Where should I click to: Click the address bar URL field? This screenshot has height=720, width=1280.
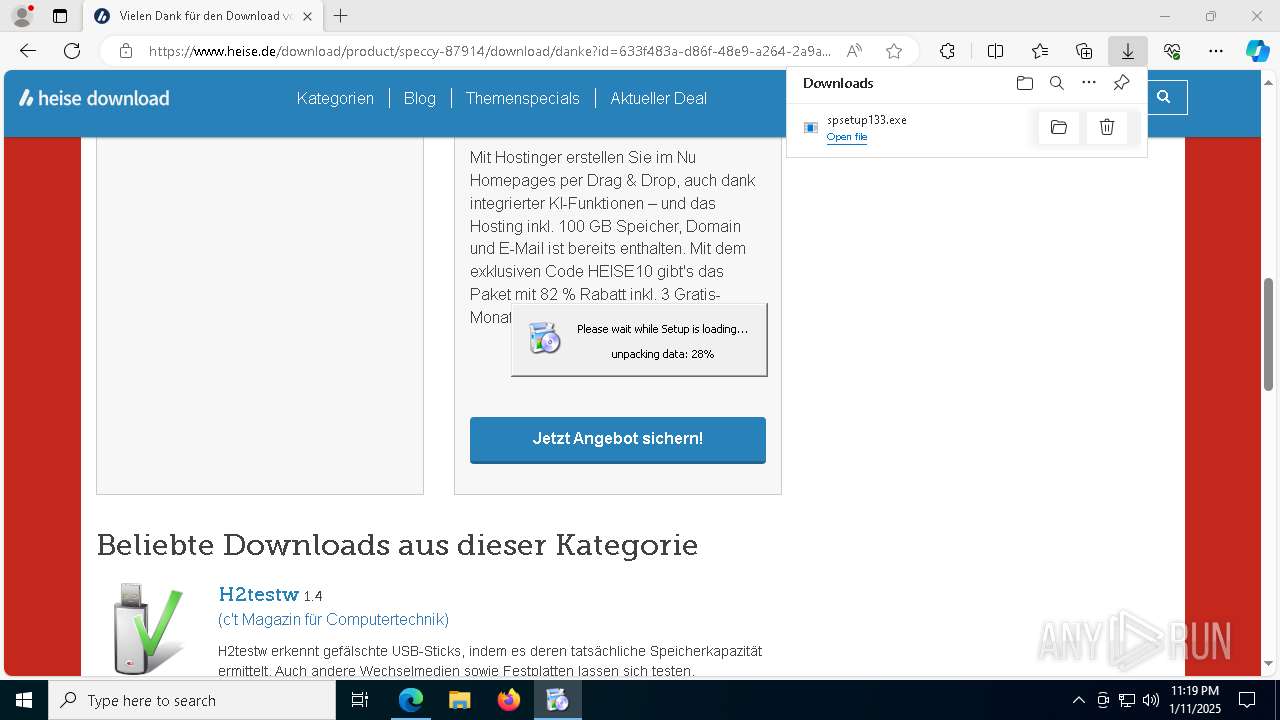coord(489,51)
